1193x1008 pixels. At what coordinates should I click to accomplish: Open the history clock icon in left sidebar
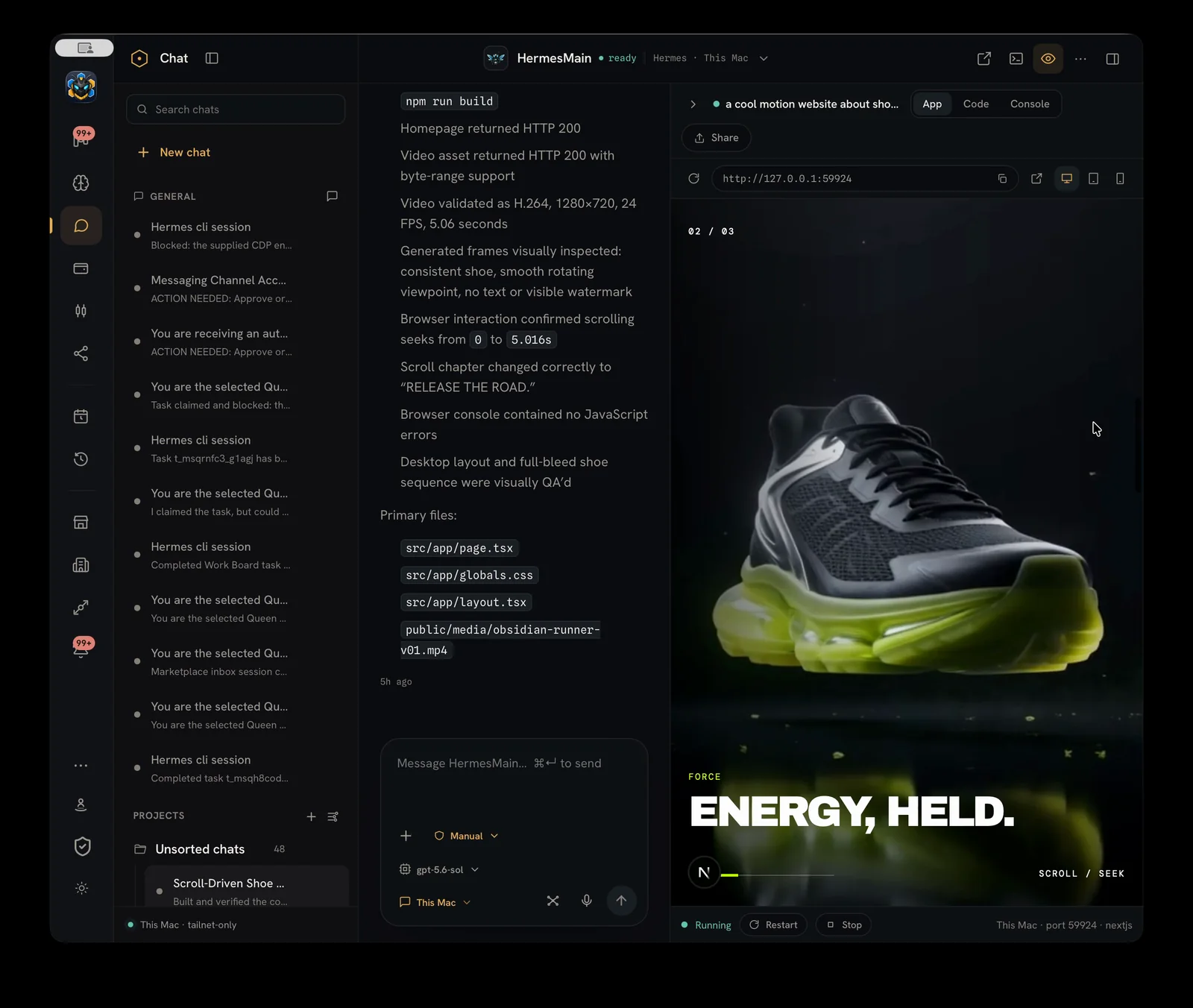[81, 459]
